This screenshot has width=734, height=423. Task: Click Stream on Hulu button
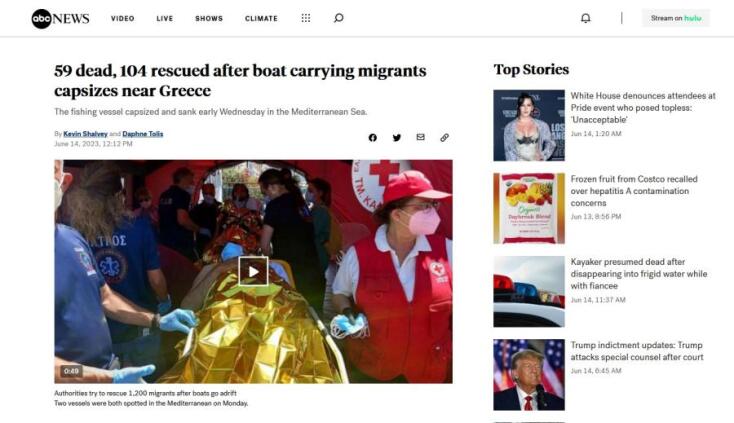tap(676, 18)
